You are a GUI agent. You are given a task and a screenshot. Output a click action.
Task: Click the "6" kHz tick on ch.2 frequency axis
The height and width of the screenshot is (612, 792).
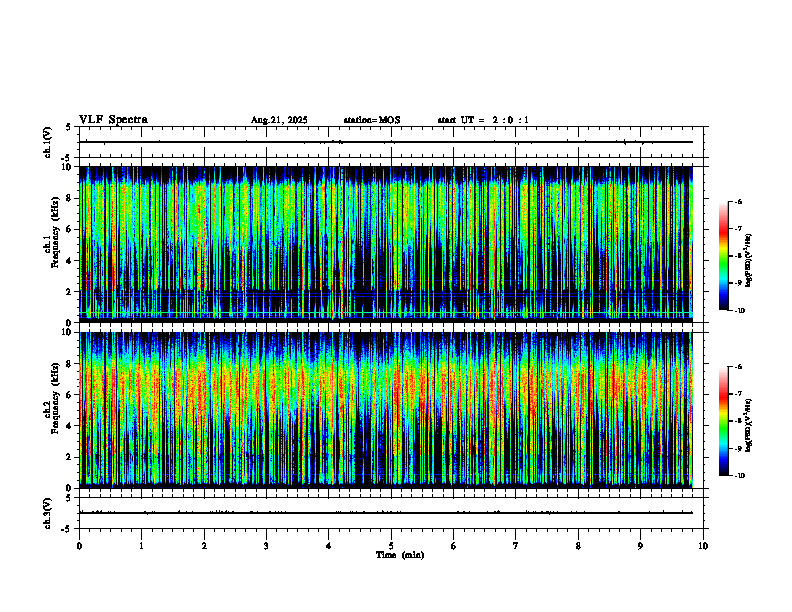69,395
